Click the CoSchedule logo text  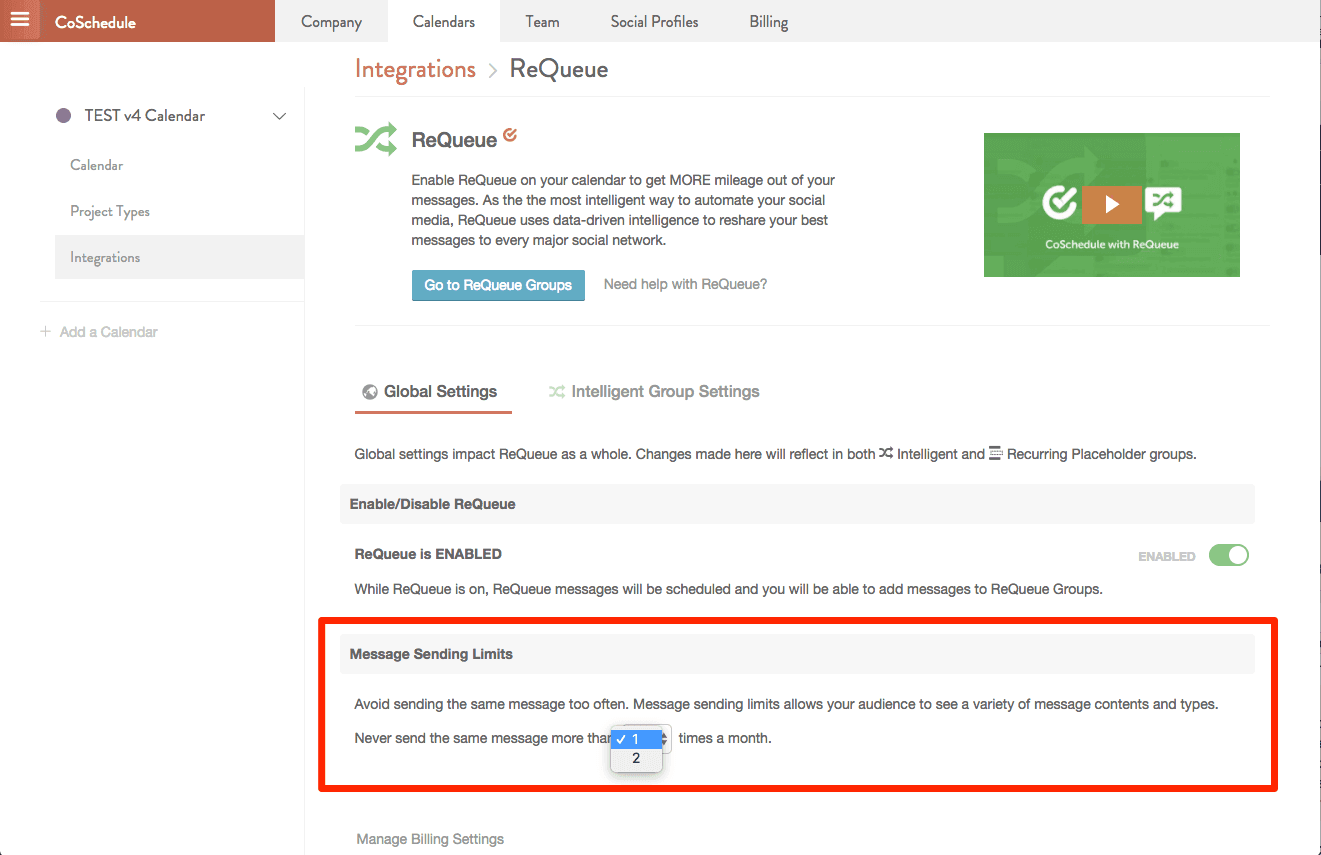coord(95,22)
